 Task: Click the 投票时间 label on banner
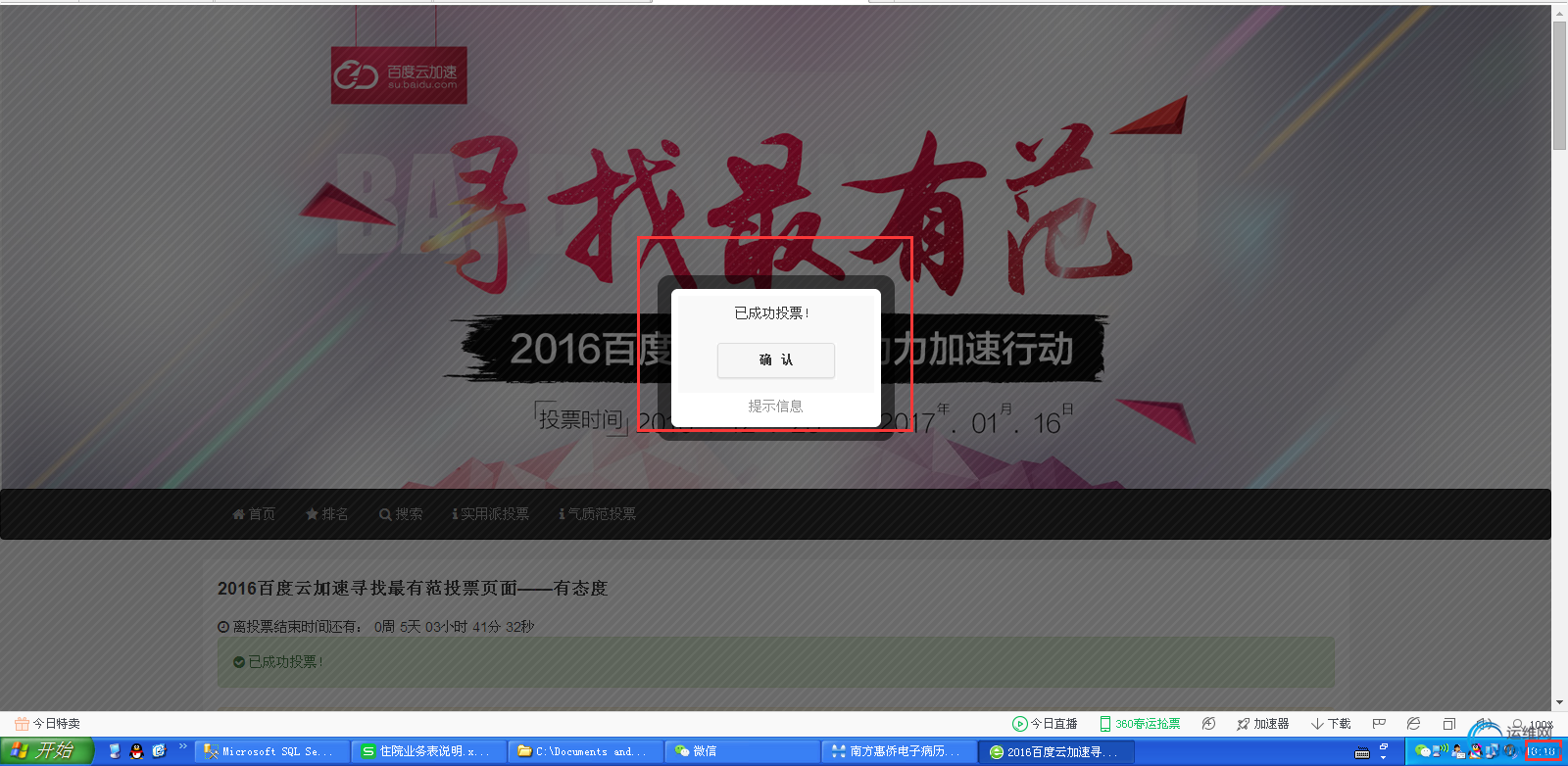tap(580, 419)
